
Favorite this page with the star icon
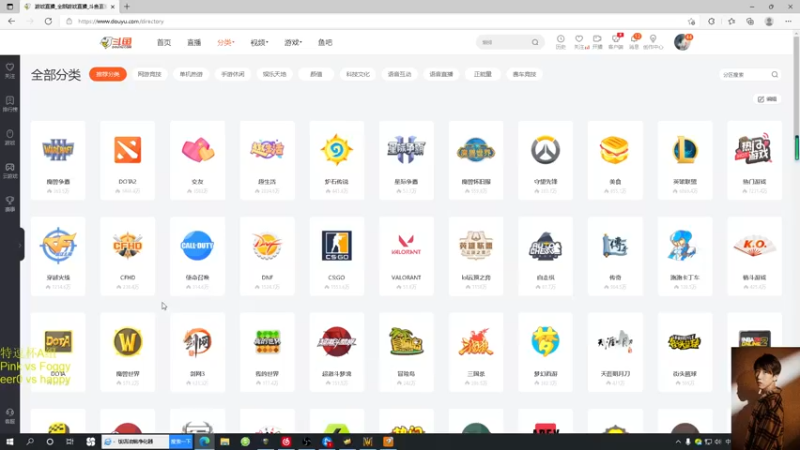point(691,21)
